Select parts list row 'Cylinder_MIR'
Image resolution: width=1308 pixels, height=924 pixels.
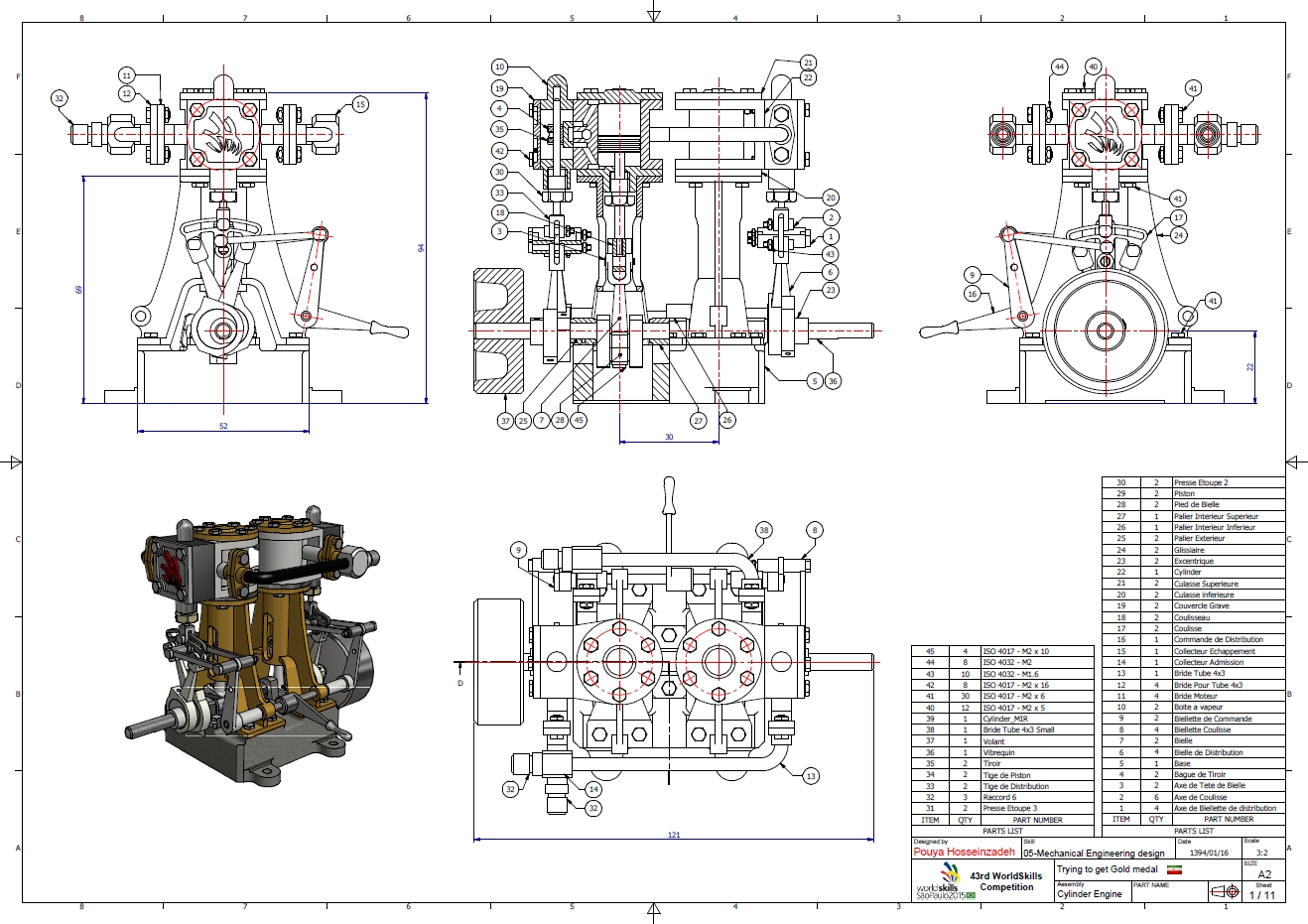(x=1002, y=719)
